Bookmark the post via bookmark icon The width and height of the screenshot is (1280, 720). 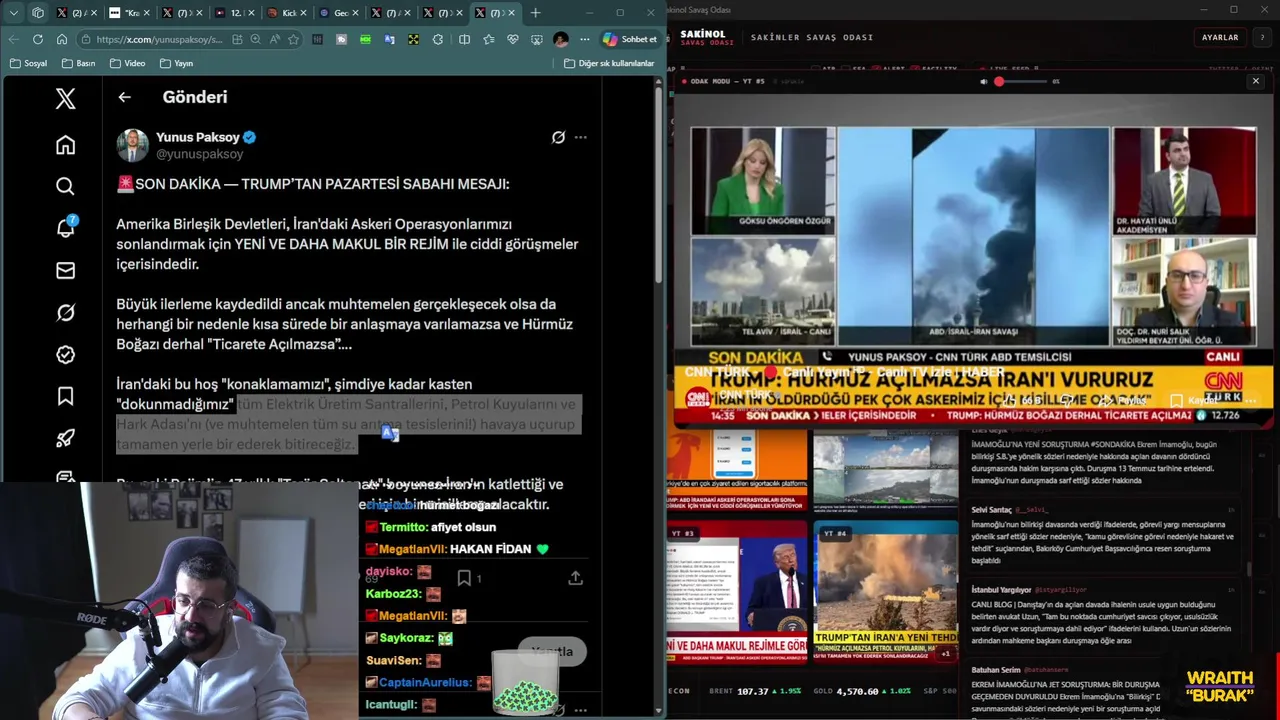(464, 578)
